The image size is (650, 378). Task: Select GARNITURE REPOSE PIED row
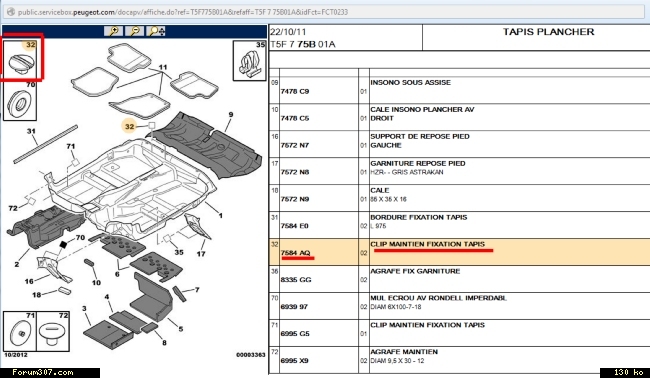pos(459,171)
